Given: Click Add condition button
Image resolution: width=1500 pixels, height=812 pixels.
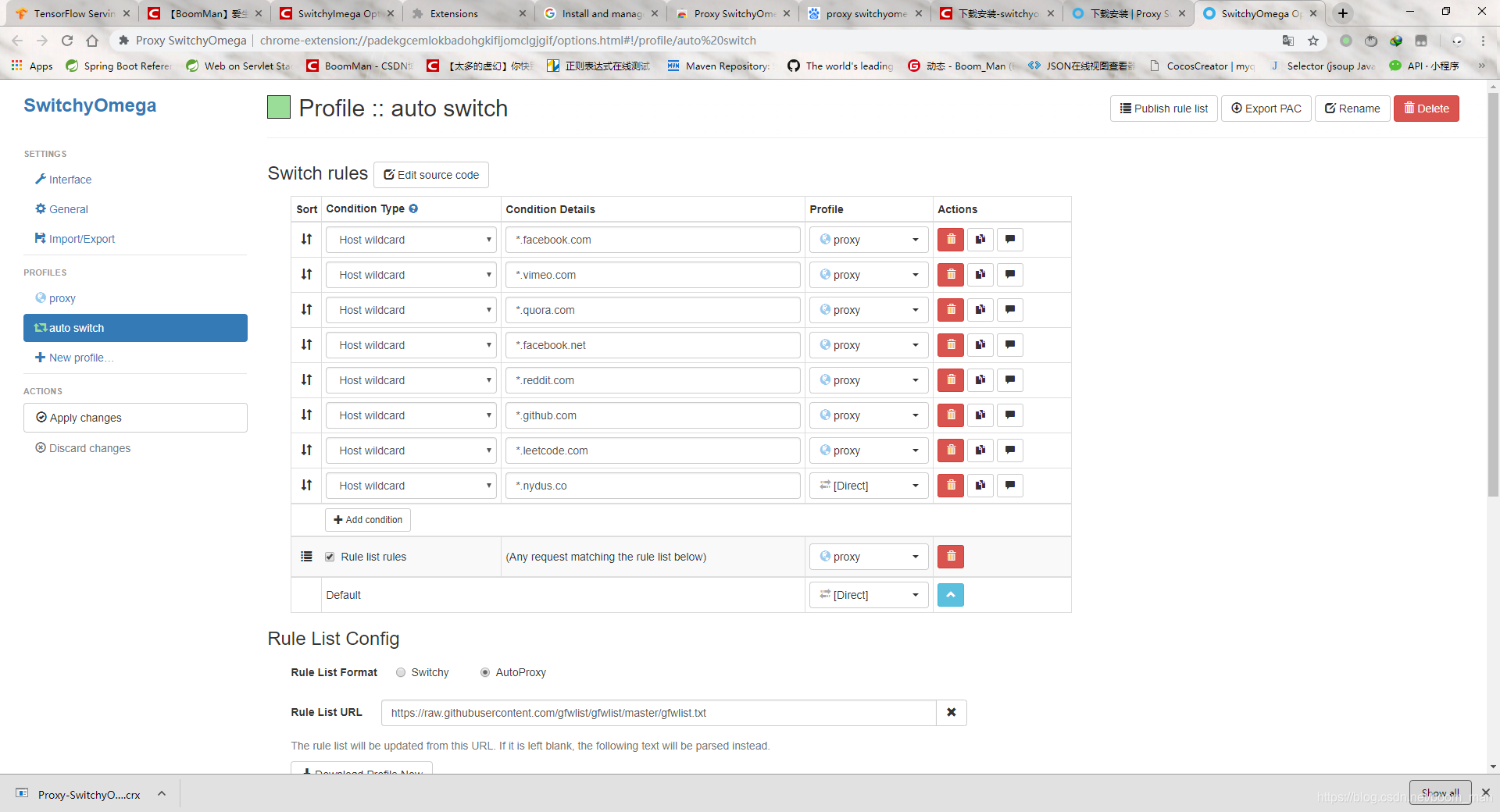Looking at the screenshot, I should tap(368, 520).
